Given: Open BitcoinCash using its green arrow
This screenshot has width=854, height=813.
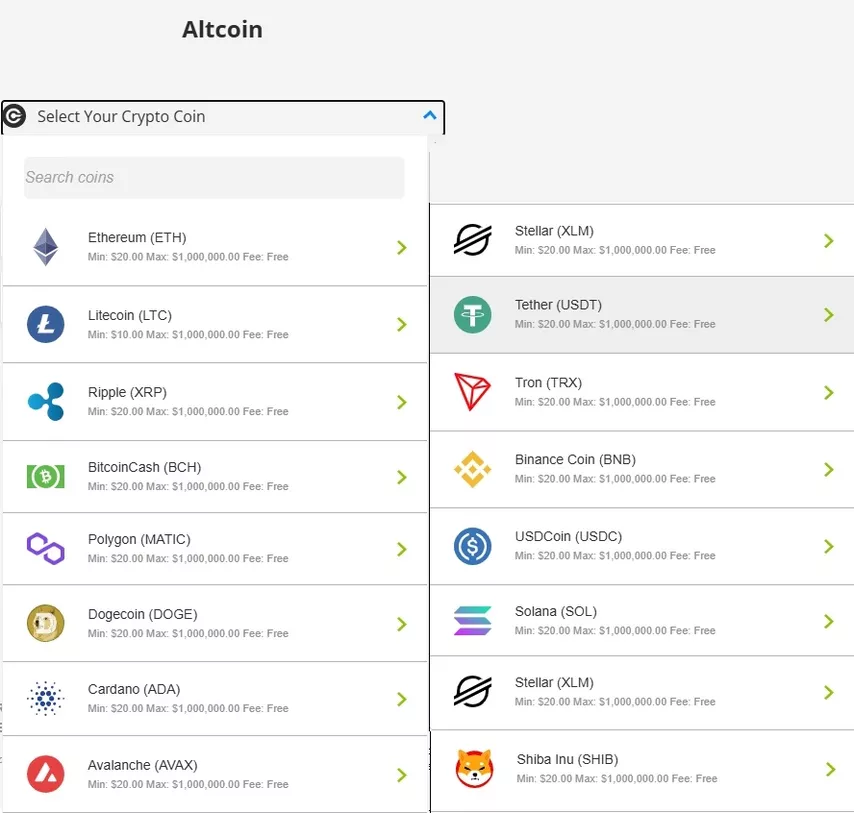Looking at the screenshot, I should click(x=402, y=478).
